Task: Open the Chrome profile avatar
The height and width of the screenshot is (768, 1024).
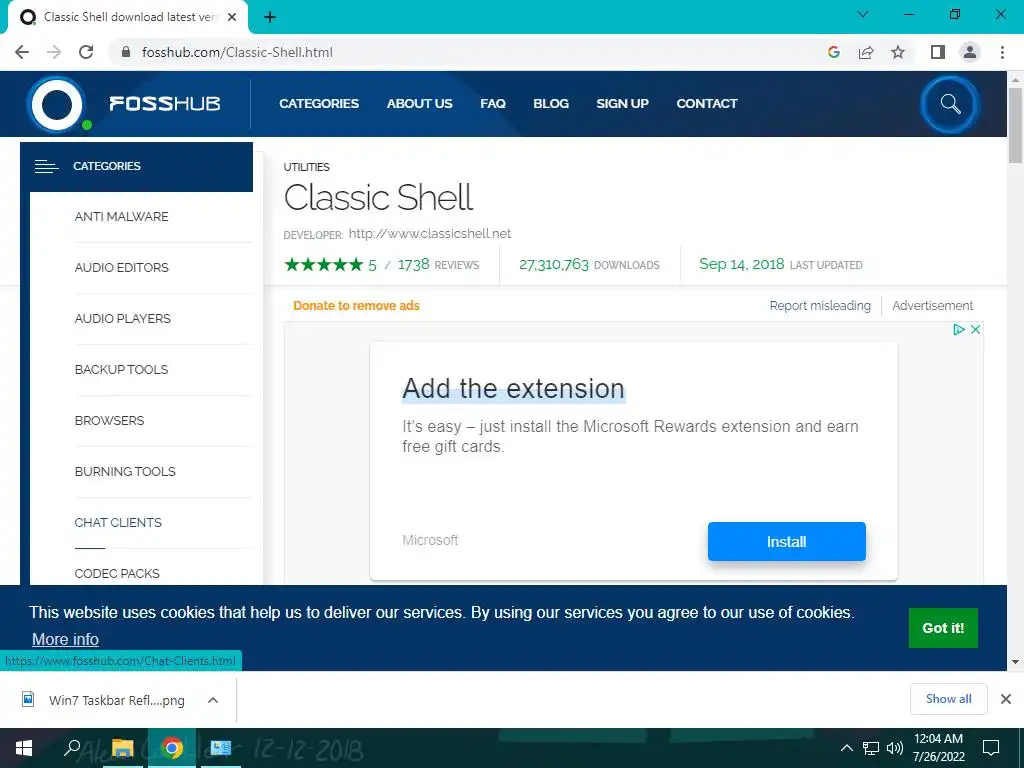Action: pyautogui.click(x=970, y=52)
